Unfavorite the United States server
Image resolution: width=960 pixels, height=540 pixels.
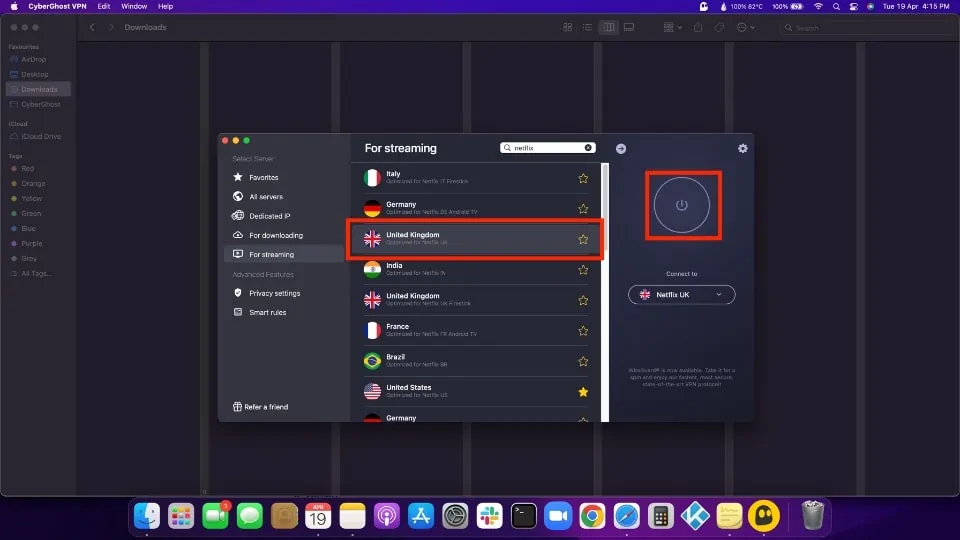(583, 392)
